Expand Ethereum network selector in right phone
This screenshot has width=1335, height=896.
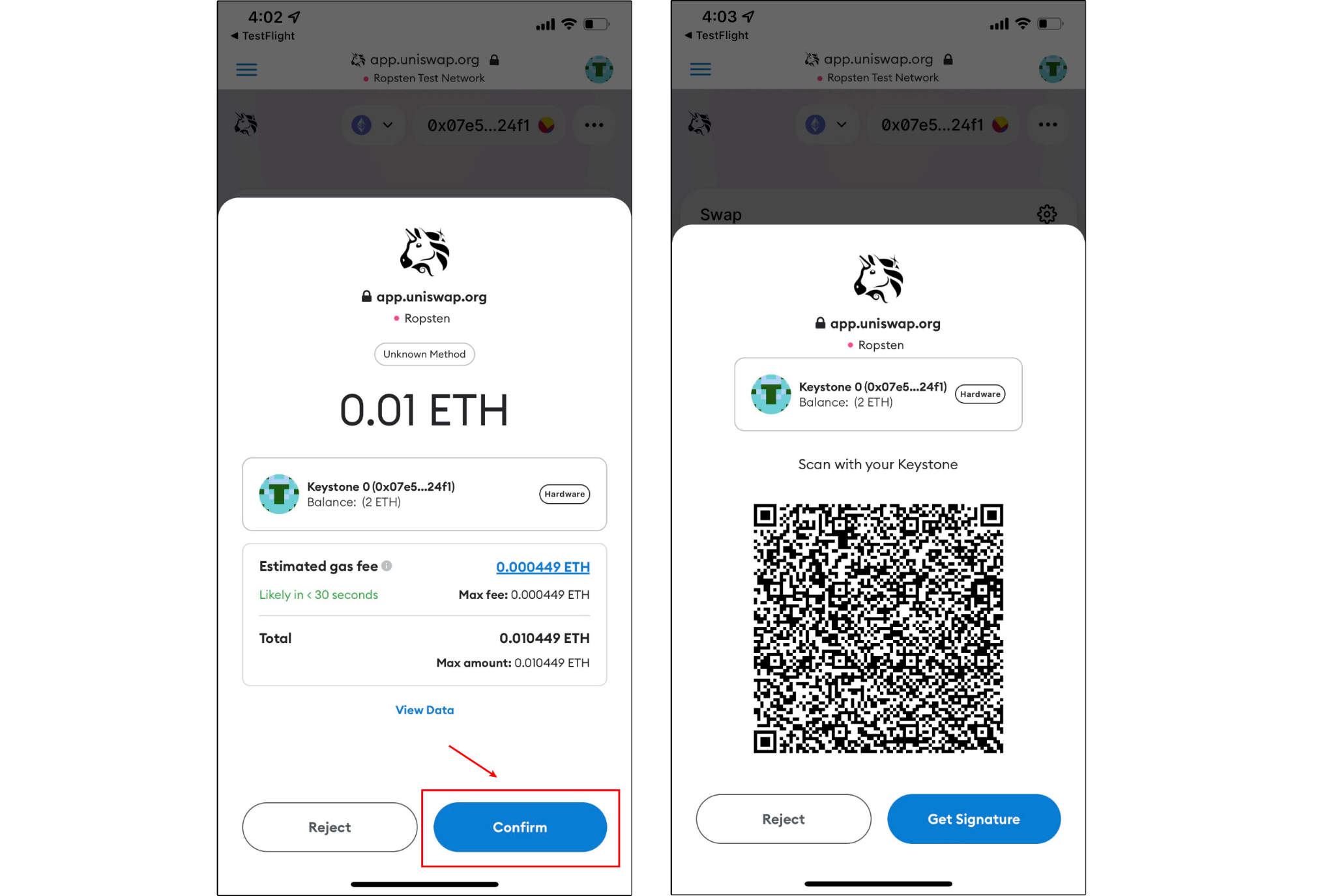click(x=827, y=124)
